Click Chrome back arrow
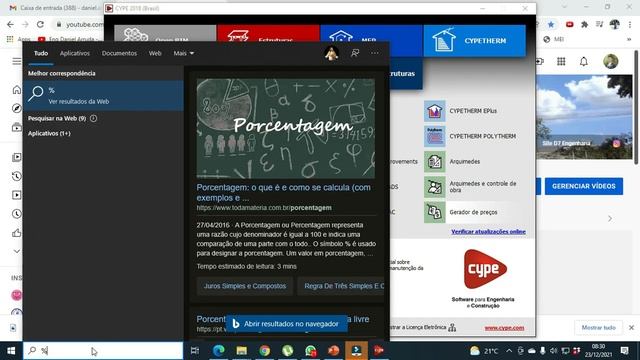 point(11,24)
